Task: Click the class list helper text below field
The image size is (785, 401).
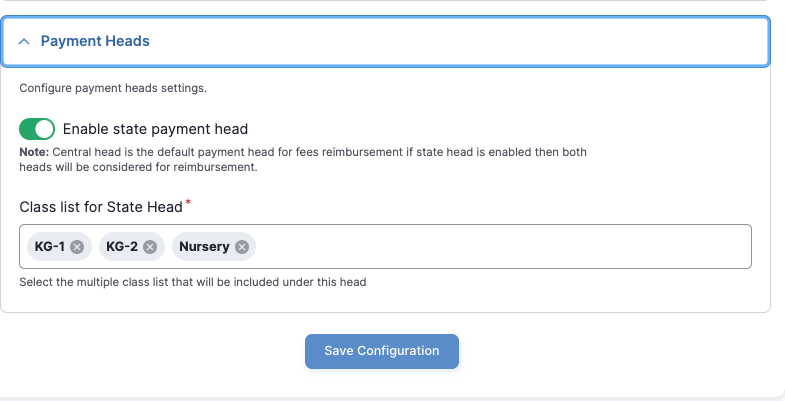Action: (193, 282)
